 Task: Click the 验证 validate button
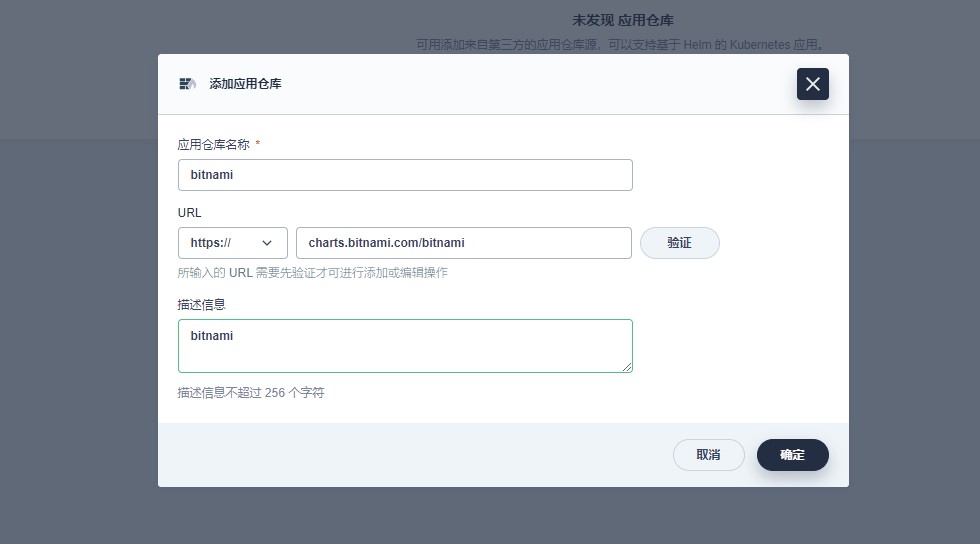click(x=679, y=243)
